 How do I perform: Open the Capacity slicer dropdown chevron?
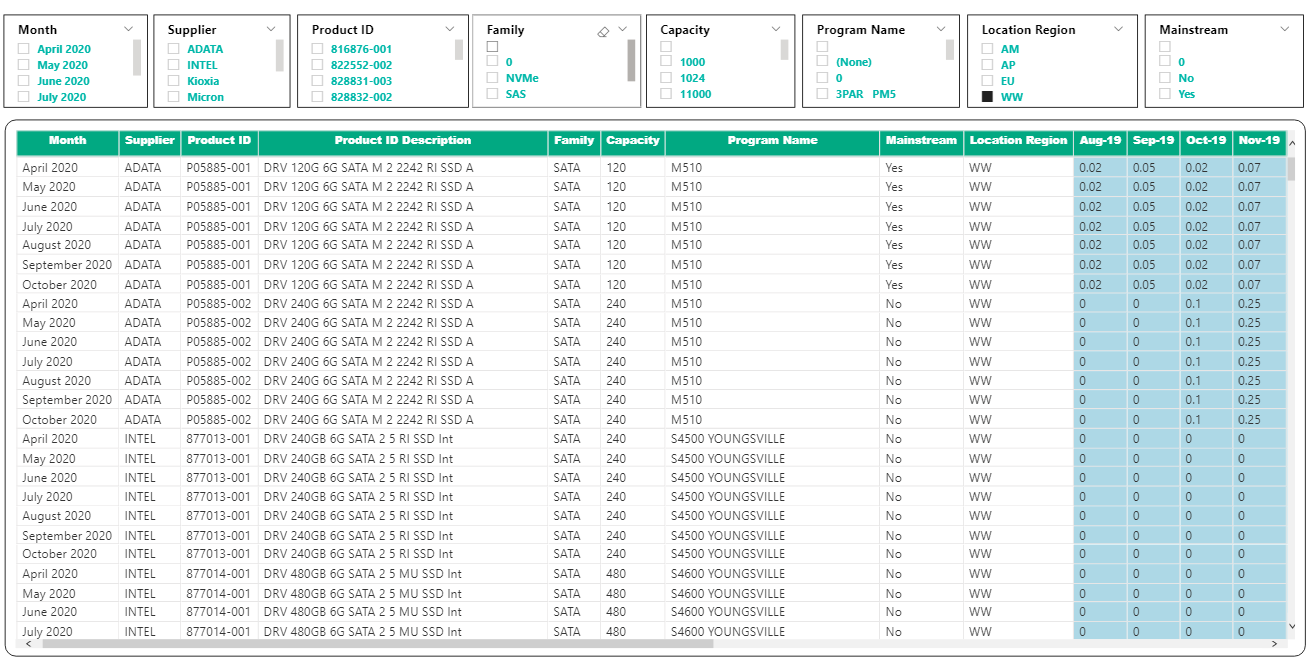click(776, 29)
